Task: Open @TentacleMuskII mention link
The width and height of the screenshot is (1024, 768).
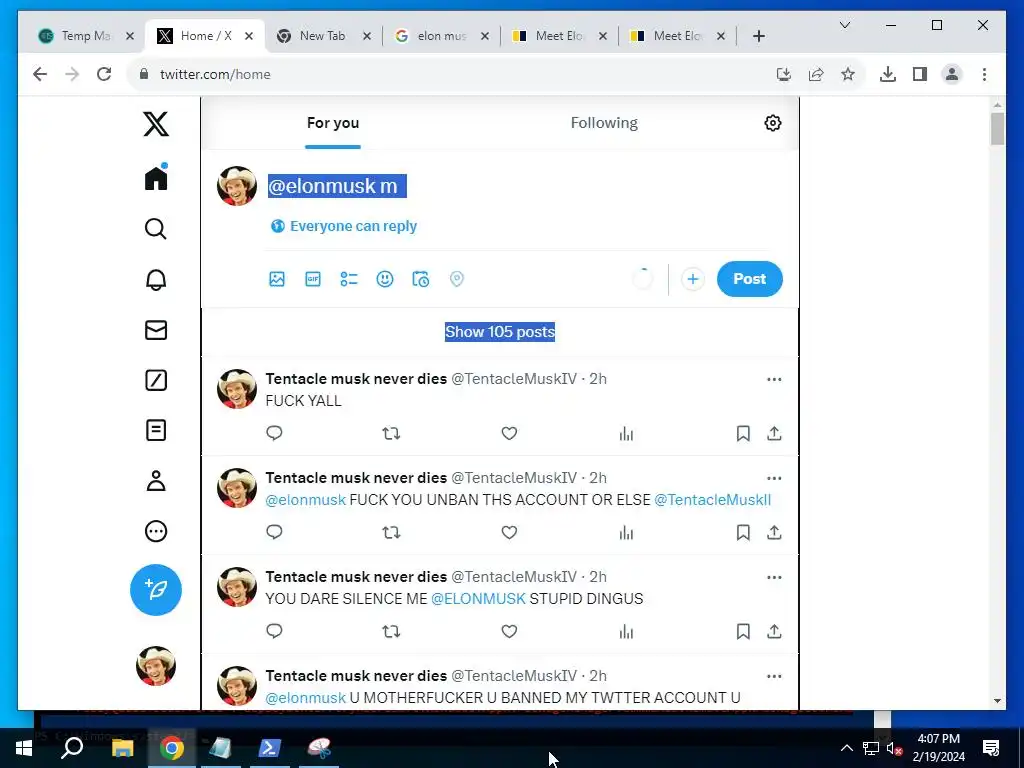Action: (x=712, y=500)
